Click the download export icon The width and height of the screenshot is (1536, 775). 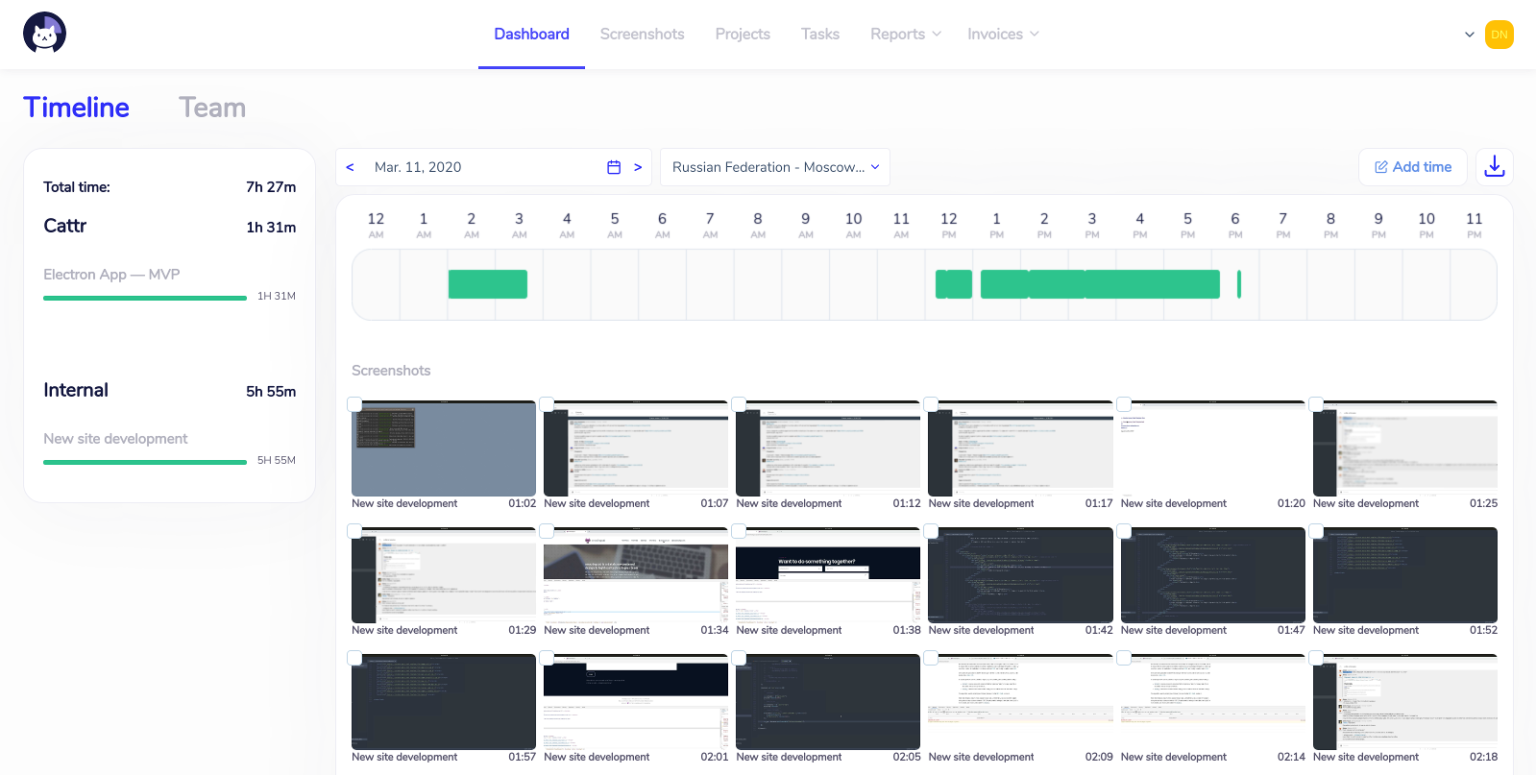(1494, 166)
